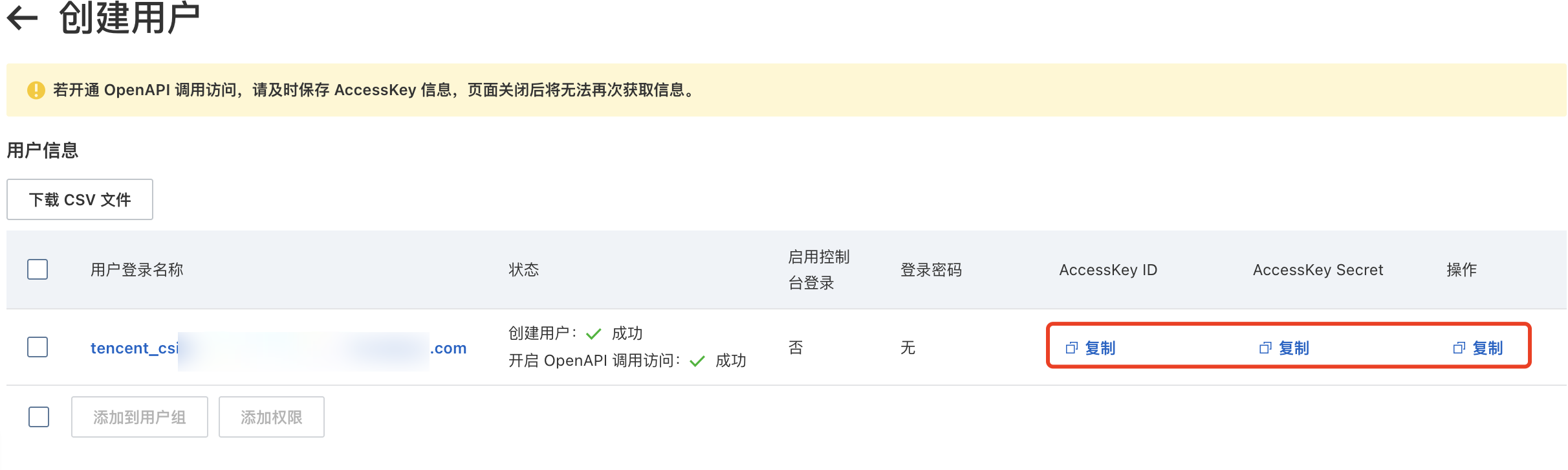The width and height of the screenshot is (1568, 470).
Task: Click the AccessKey Secret column header
Action: (1318, 269)
